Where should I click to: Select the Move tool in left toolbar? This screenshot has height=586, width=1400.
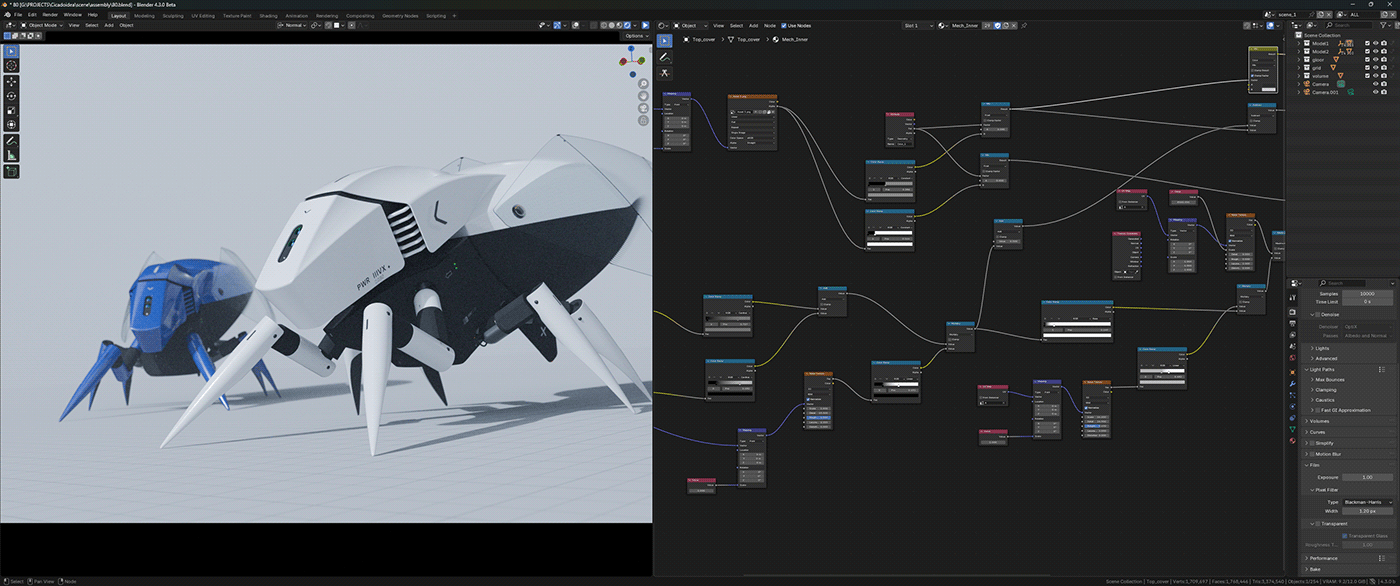(x=11, y=83)
